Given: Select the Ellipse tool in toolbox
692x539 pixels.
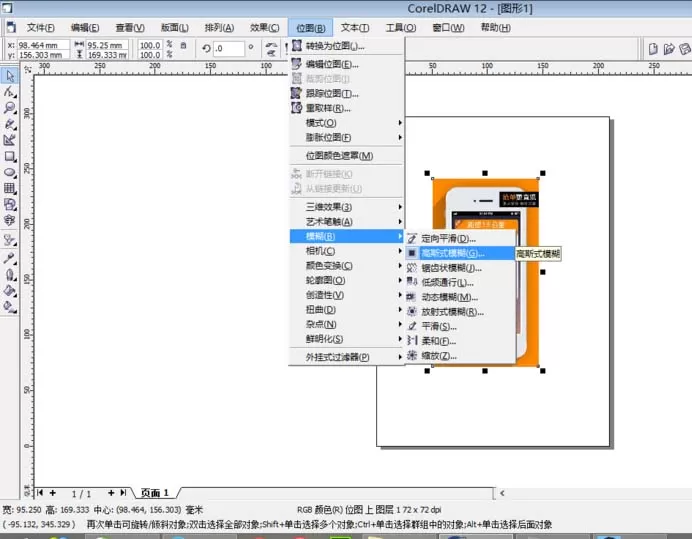Looking at the screenshot, I should click(x=10, y=172).
